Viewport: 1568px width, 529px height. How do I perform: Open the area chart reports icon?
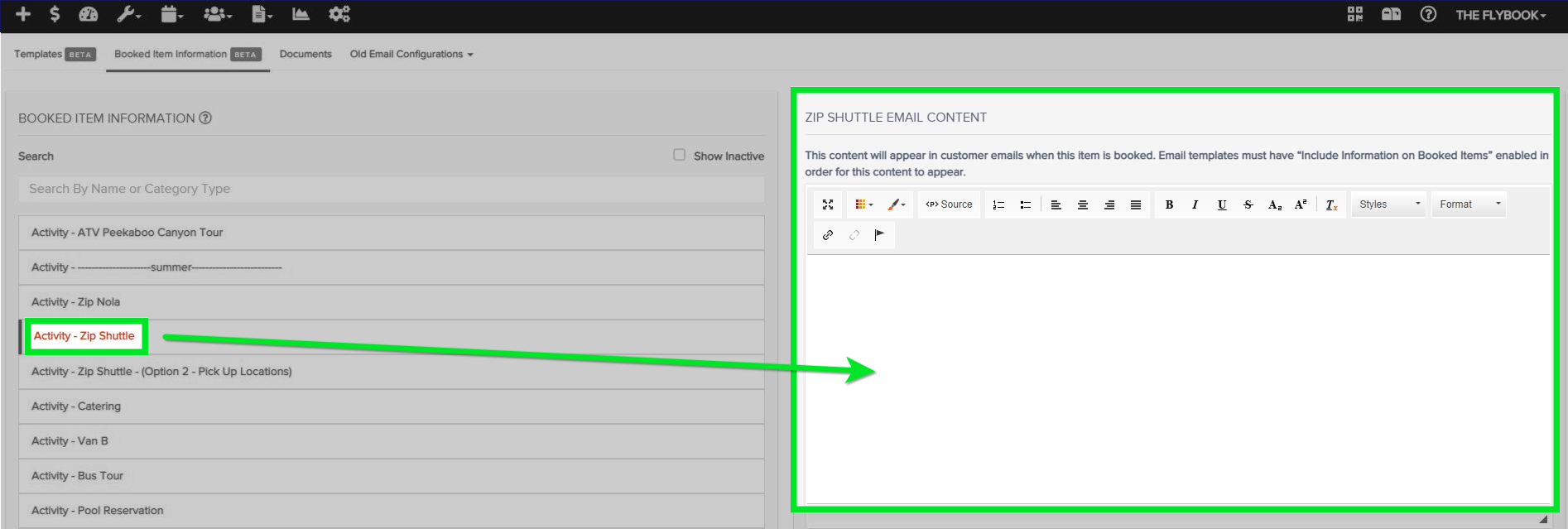pos(301,14)
